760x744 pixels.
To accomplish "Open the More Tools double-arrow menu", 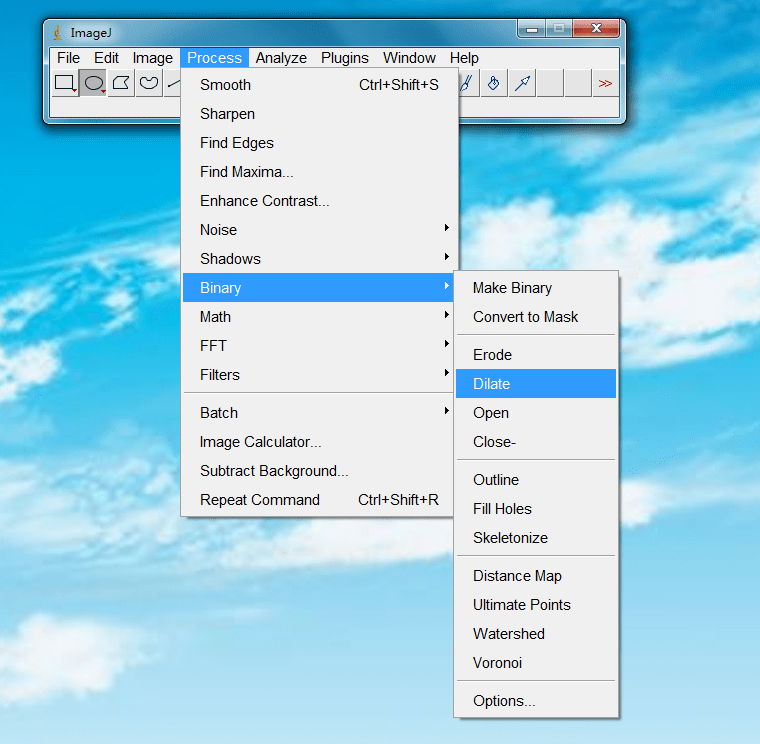I will pos(604,84).
